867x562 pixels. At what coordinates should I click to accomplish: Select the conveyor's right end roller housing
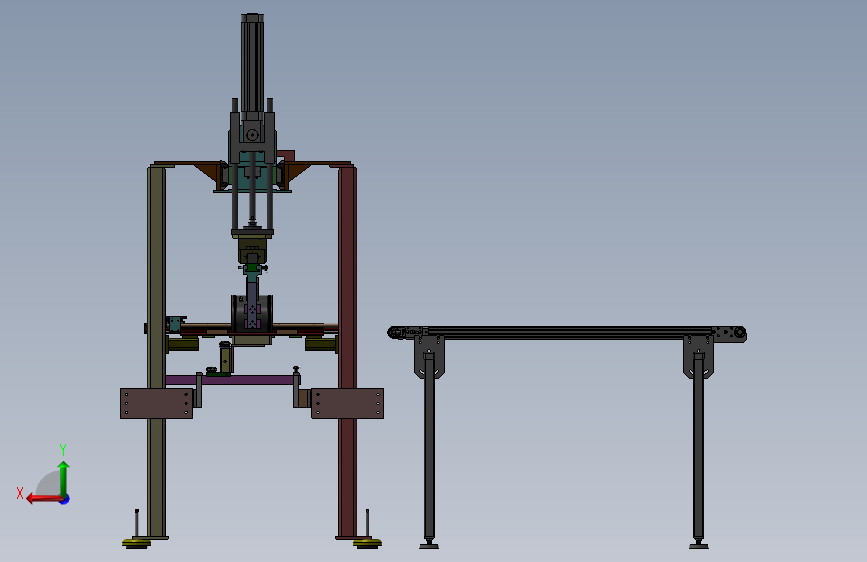[x=729, y=334]
